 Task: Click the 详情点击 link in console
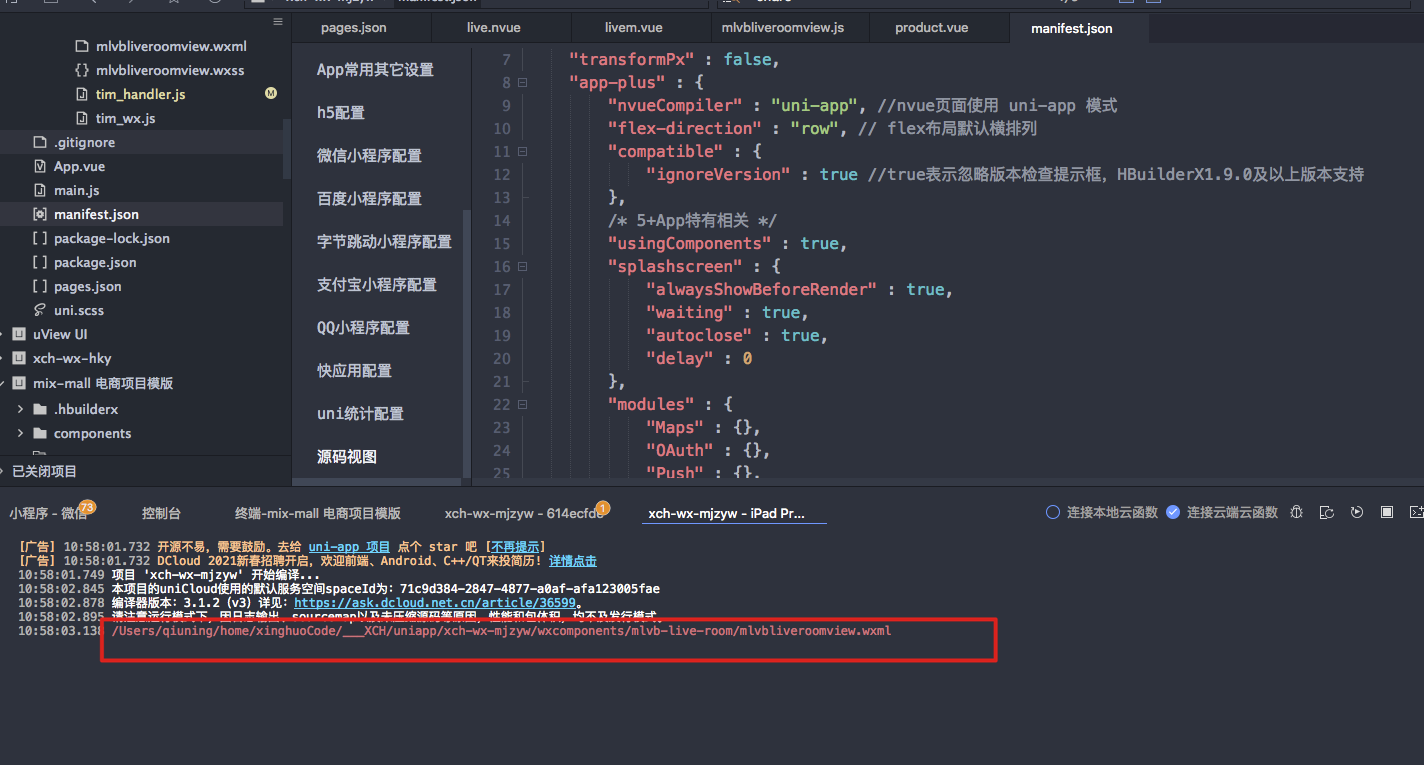(x=573, y=561)
